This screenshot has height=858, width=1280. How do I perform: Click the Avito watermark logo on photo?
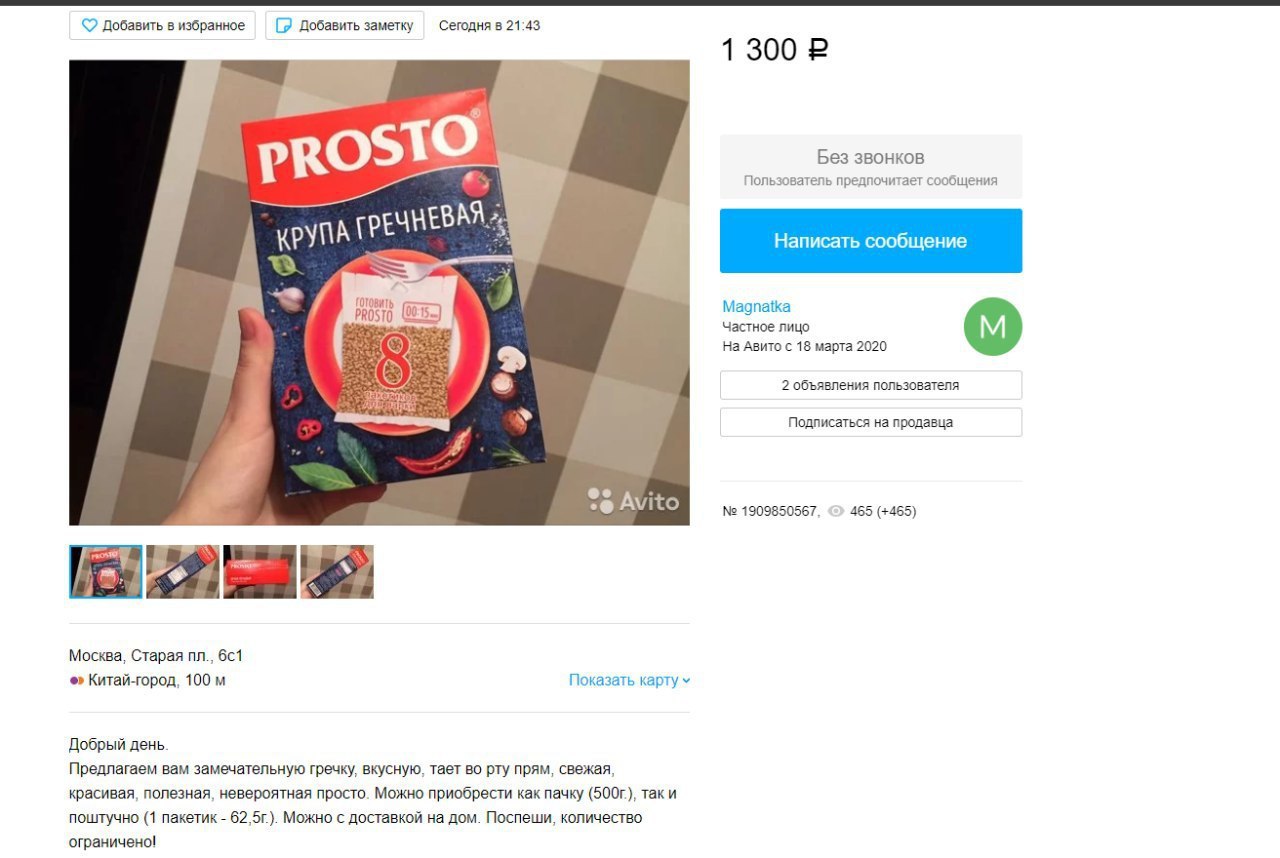pos(633,500)
